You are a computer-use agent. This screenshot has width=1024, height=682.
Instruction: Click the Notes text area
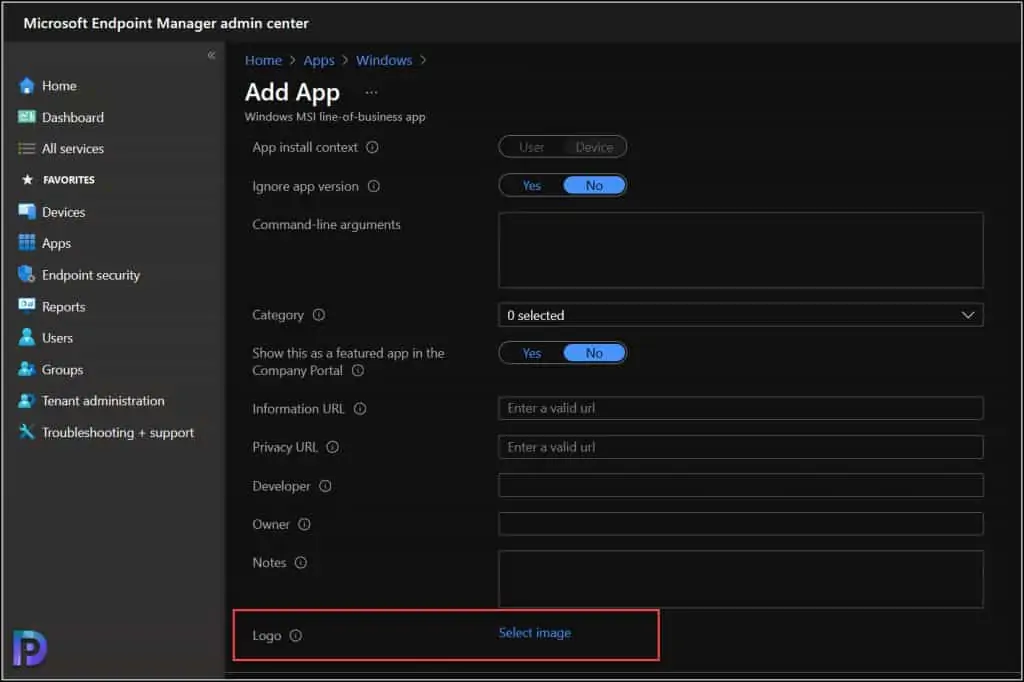click(741, 579)
